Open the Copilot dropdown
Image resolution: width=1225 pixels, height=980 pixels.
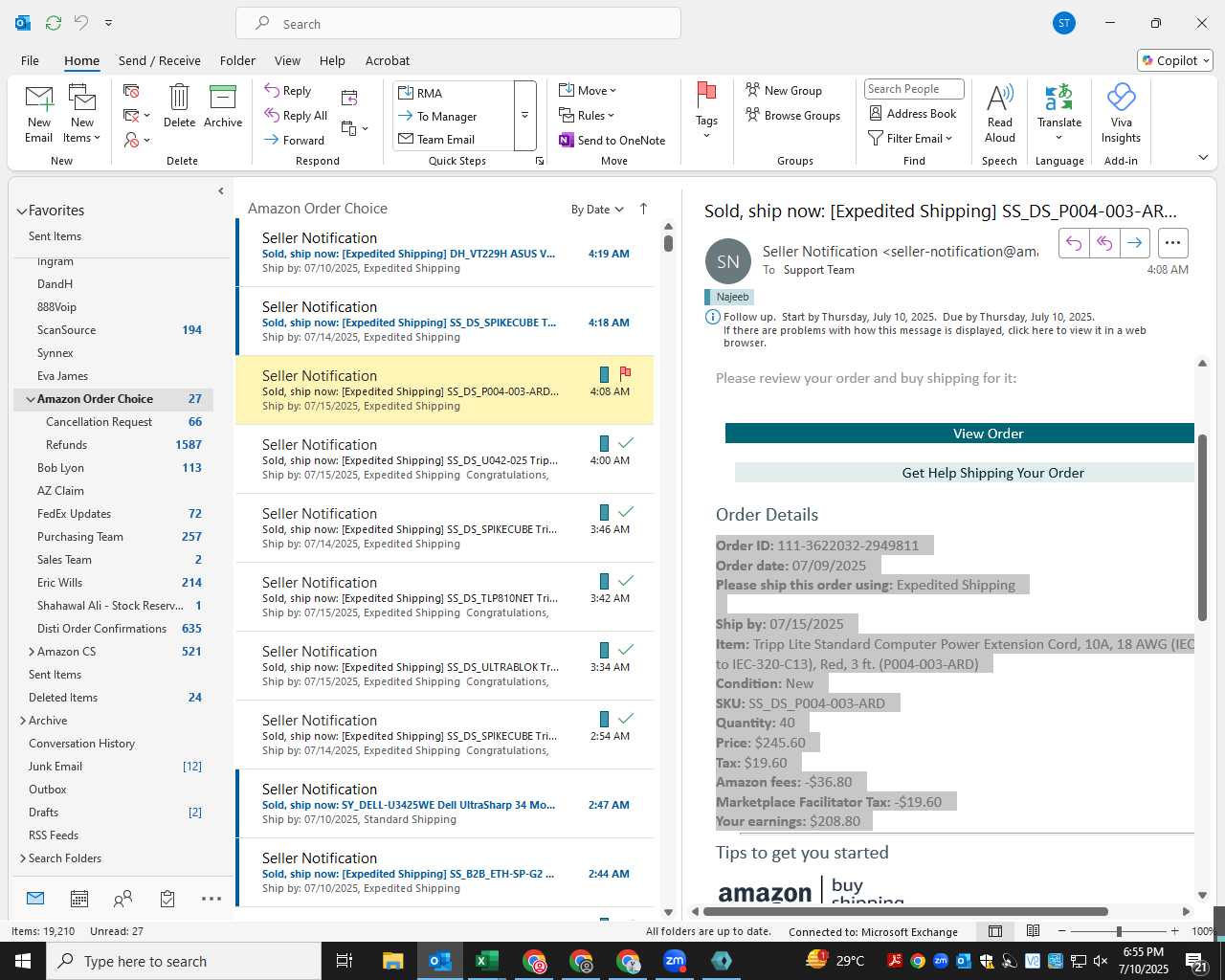tap(1175, 60)
